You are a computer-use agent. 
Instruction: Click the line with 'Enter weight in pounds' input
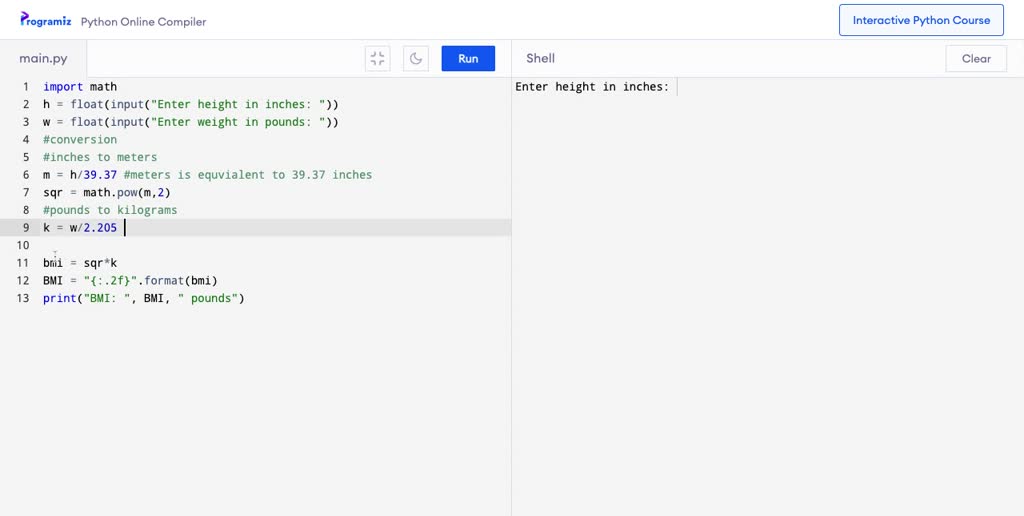[191, 121]
